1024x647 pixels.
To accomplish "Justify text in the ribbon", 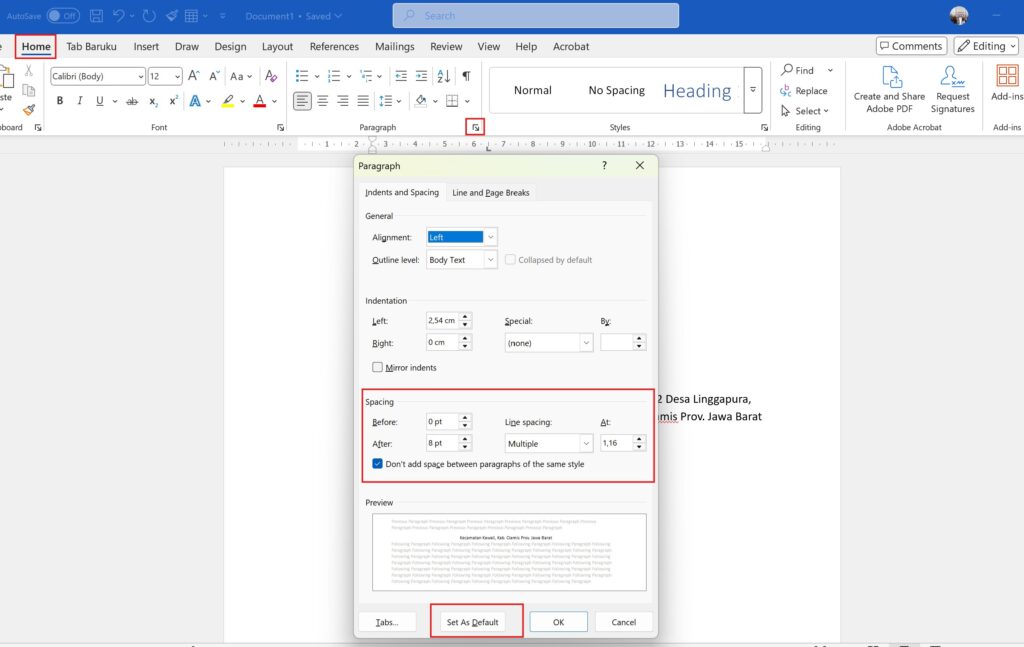I will (362, 101).
